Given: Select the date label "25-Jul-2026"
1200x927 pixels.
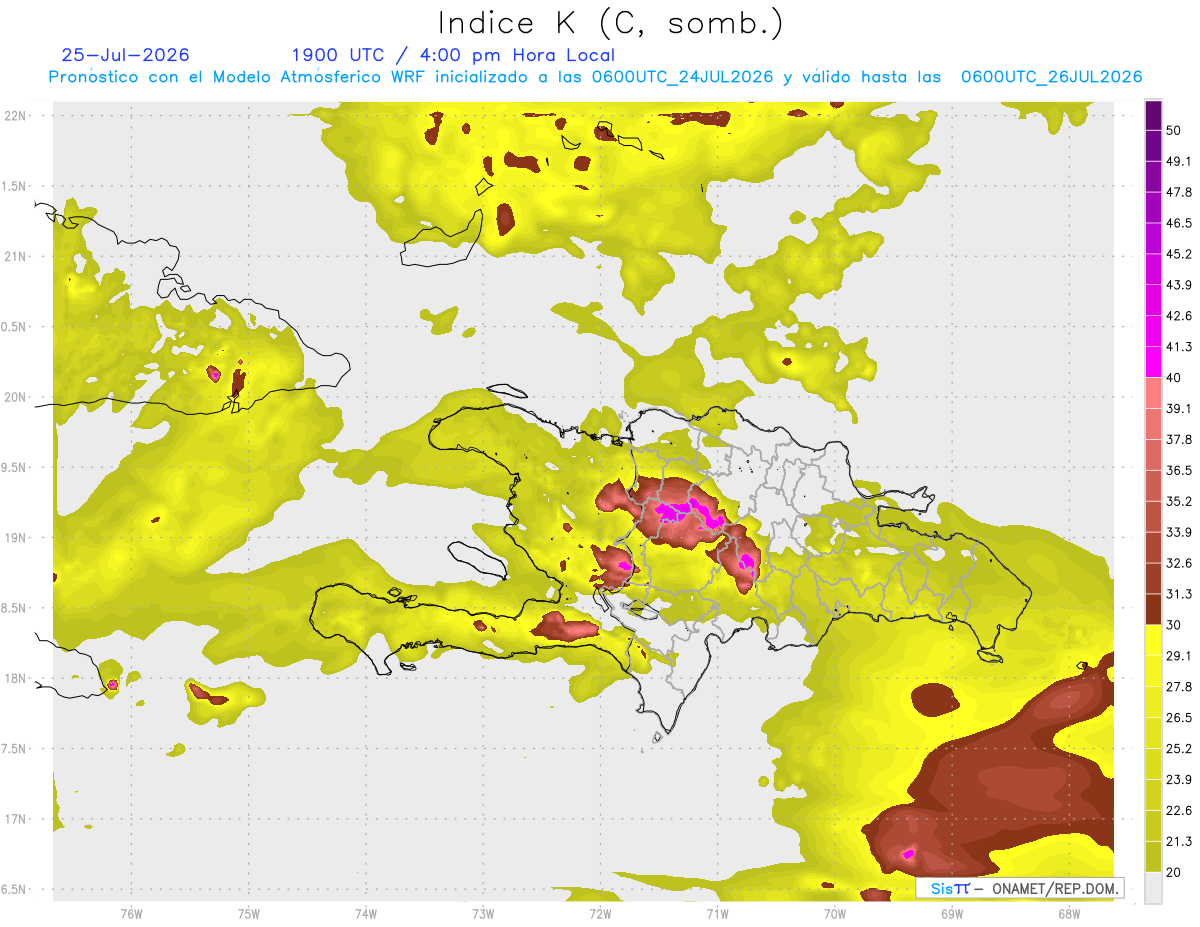Looking at the screenshot, I should [x=125, y=55].
